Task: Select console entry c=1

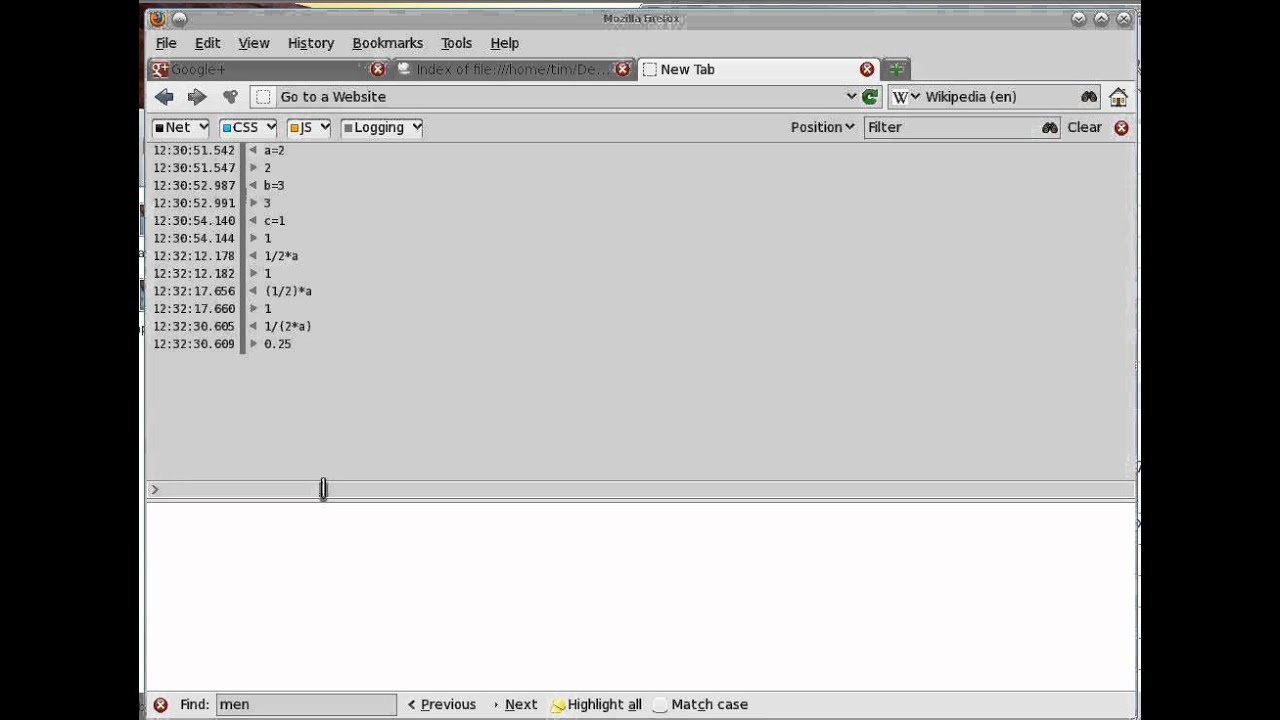Action: click(274, 221)
